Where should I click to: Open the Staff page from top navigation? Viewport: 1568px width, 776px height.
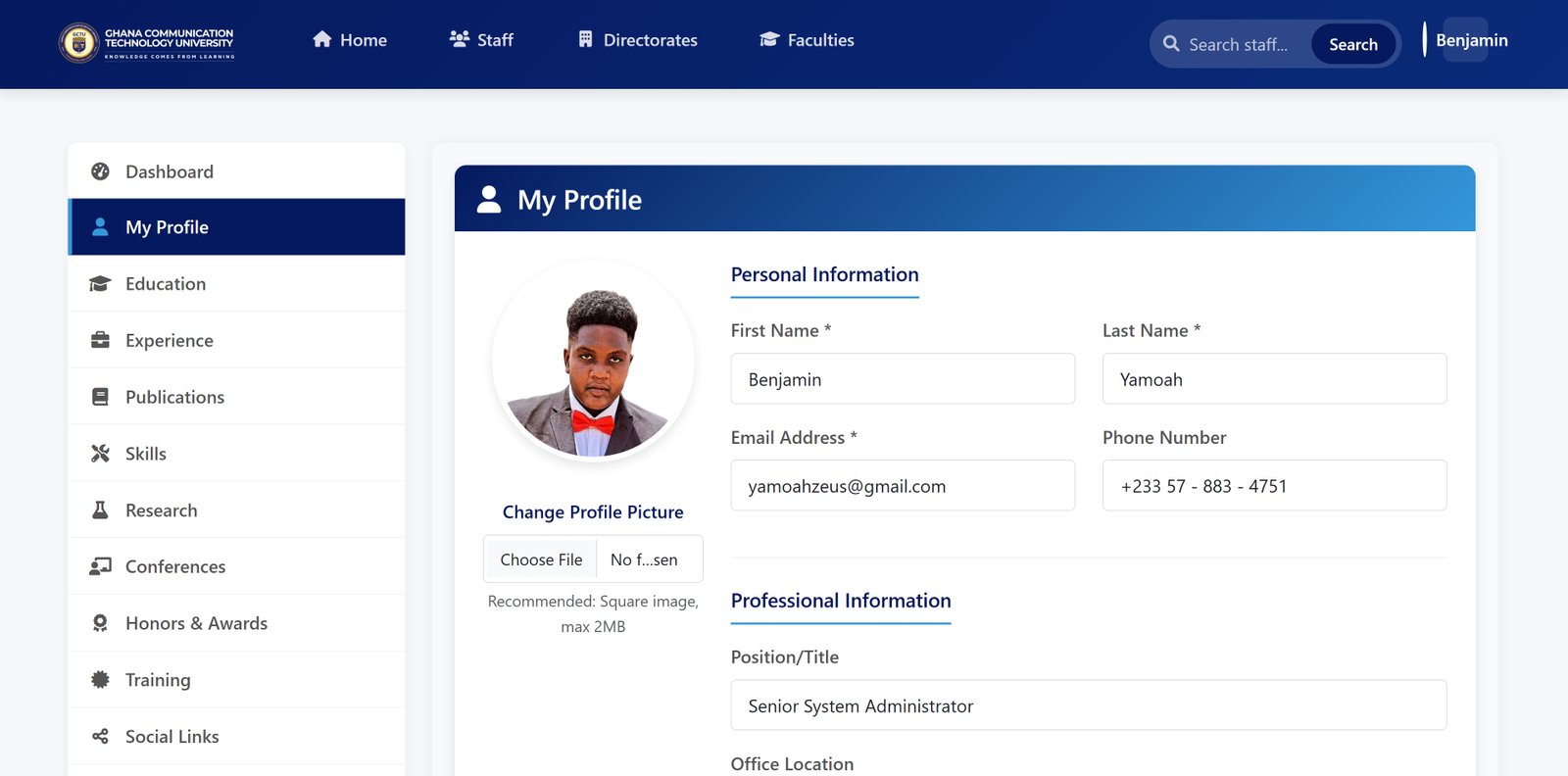tap(481, 40)
